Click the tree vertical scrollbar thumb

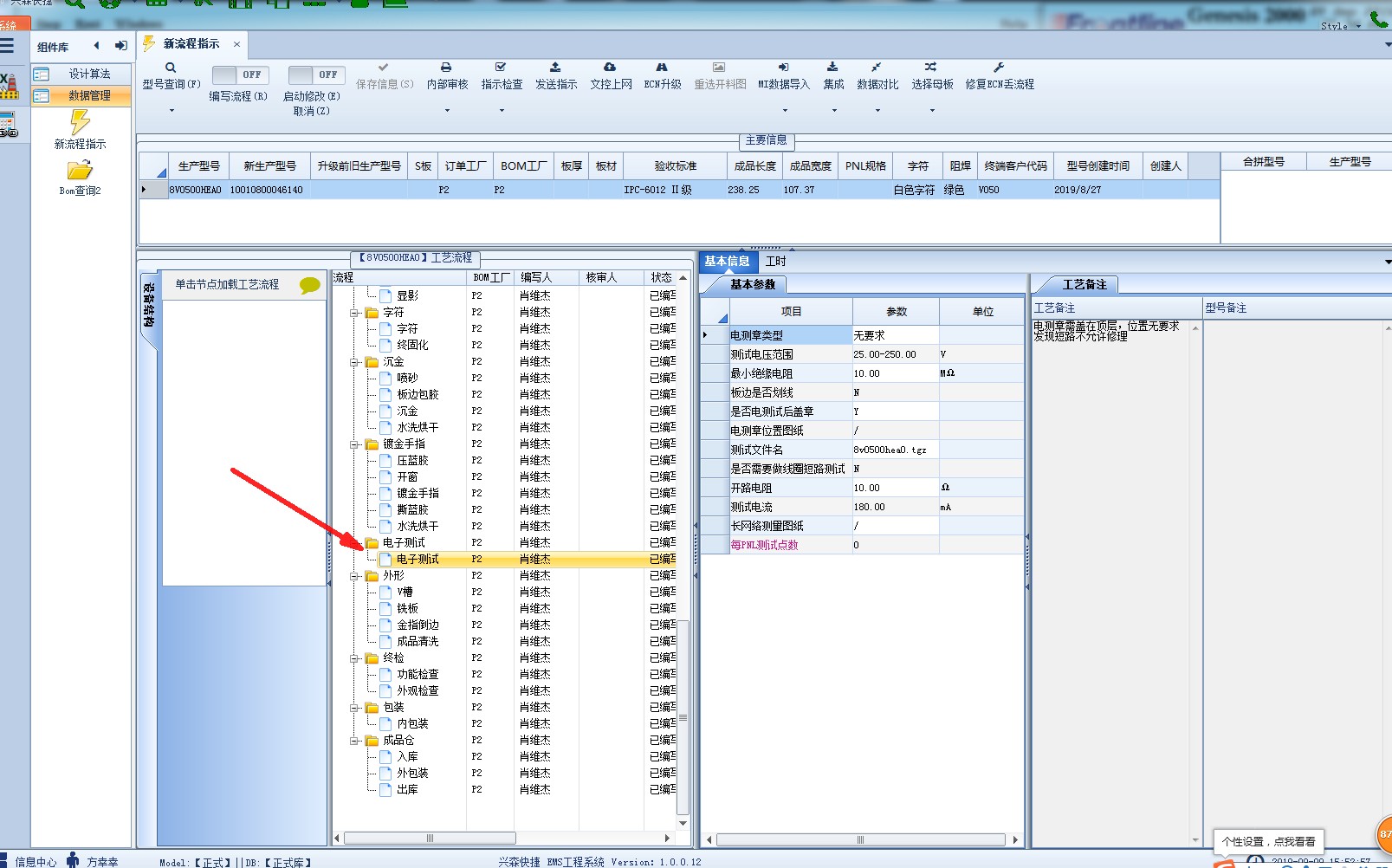tap(683, 717)
